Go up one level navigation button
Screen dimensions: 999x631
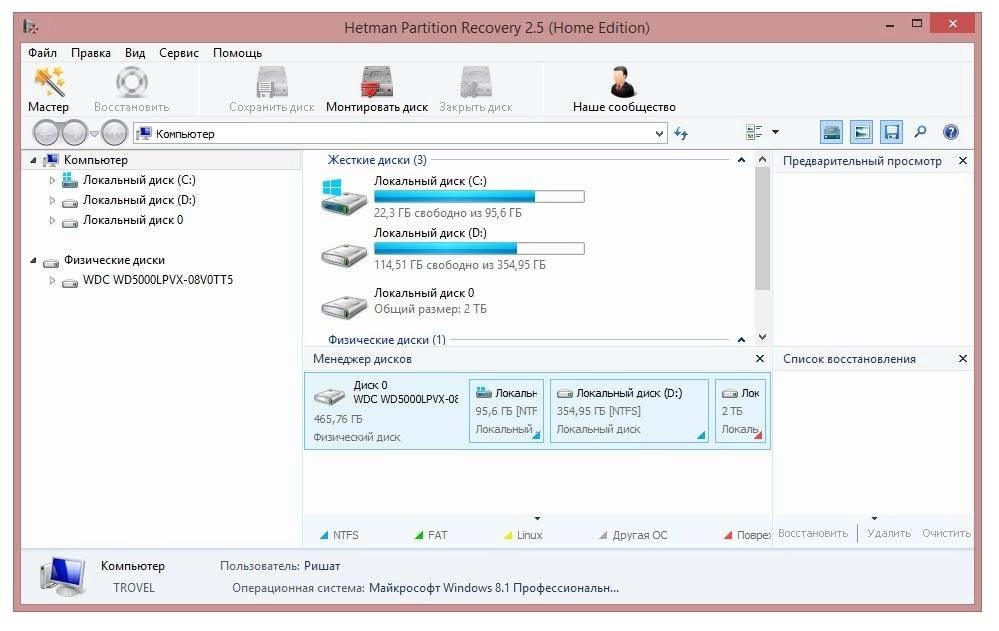[x=115, y=133]
